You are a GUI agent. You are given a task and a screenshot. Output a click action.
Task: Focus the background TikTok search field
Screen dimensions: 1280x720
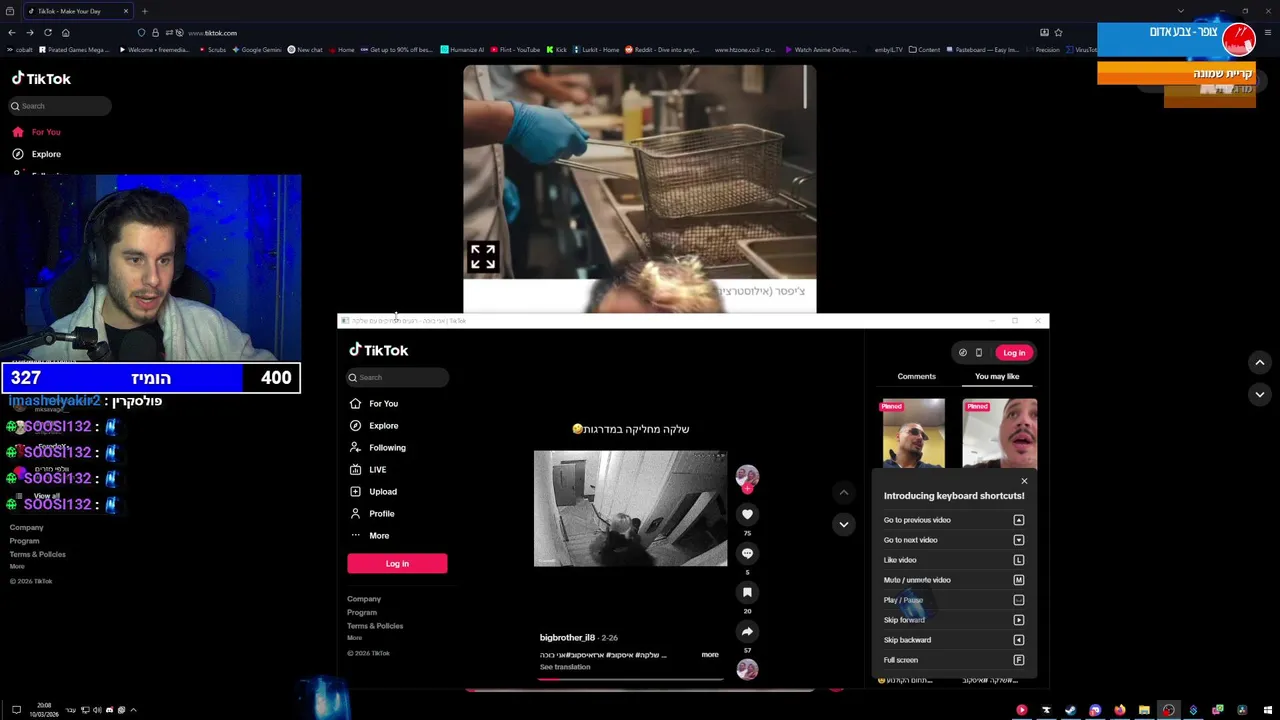click(60, 106)
